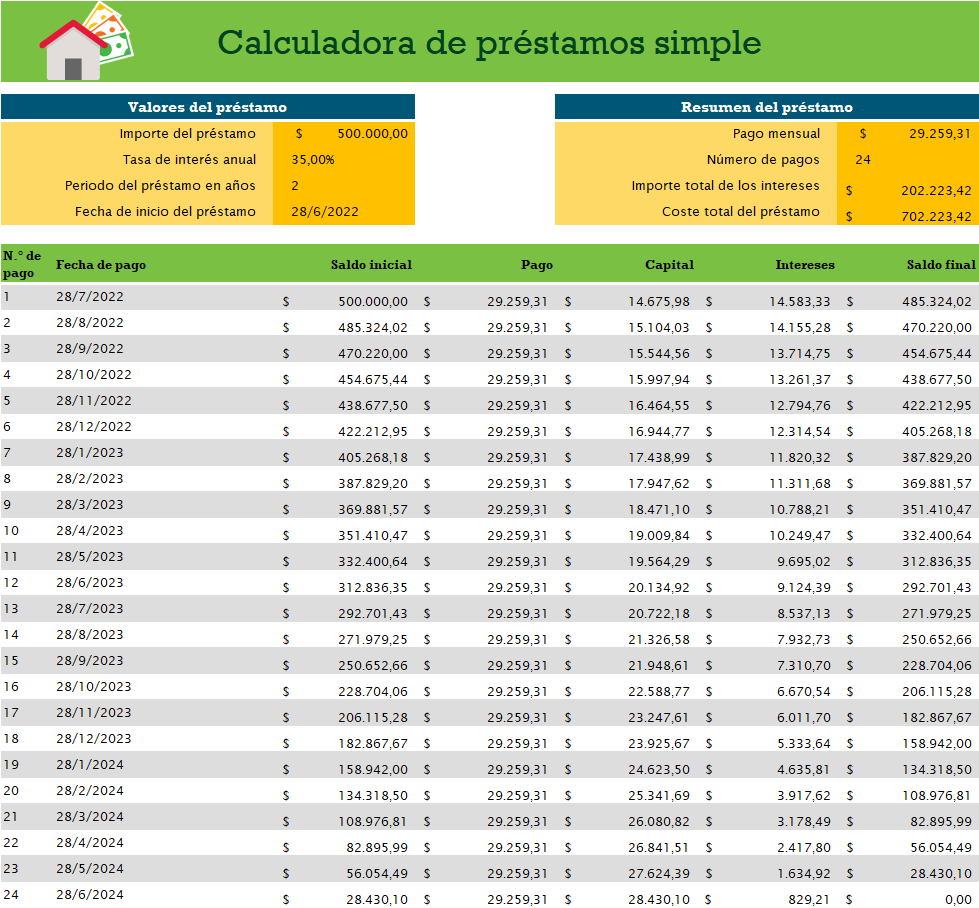Image resolution: width=979 pixels, height=908 pixels.
Task: Select the Número de pagos label
Action: [763, 160]
